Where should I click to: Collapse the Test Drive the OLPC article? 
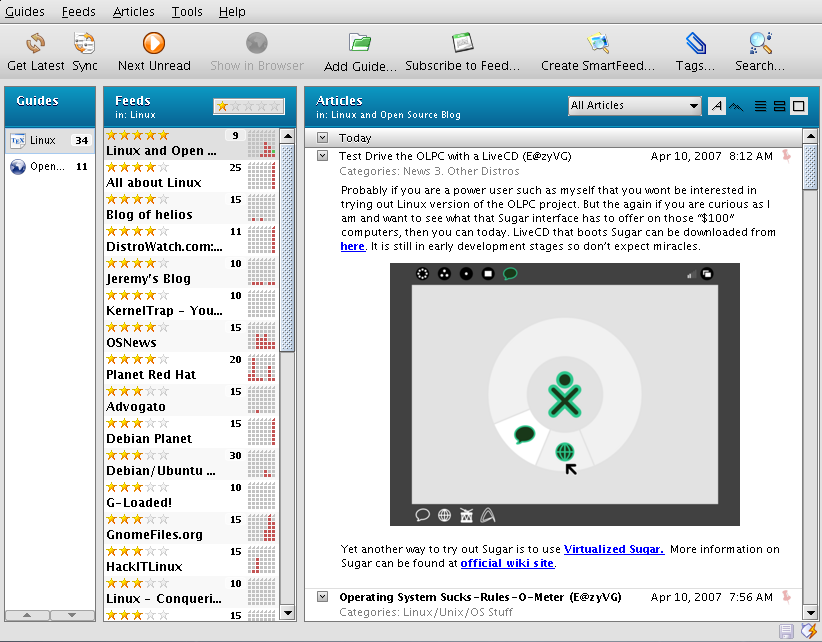pyautogui.click(x=322, y=155)
